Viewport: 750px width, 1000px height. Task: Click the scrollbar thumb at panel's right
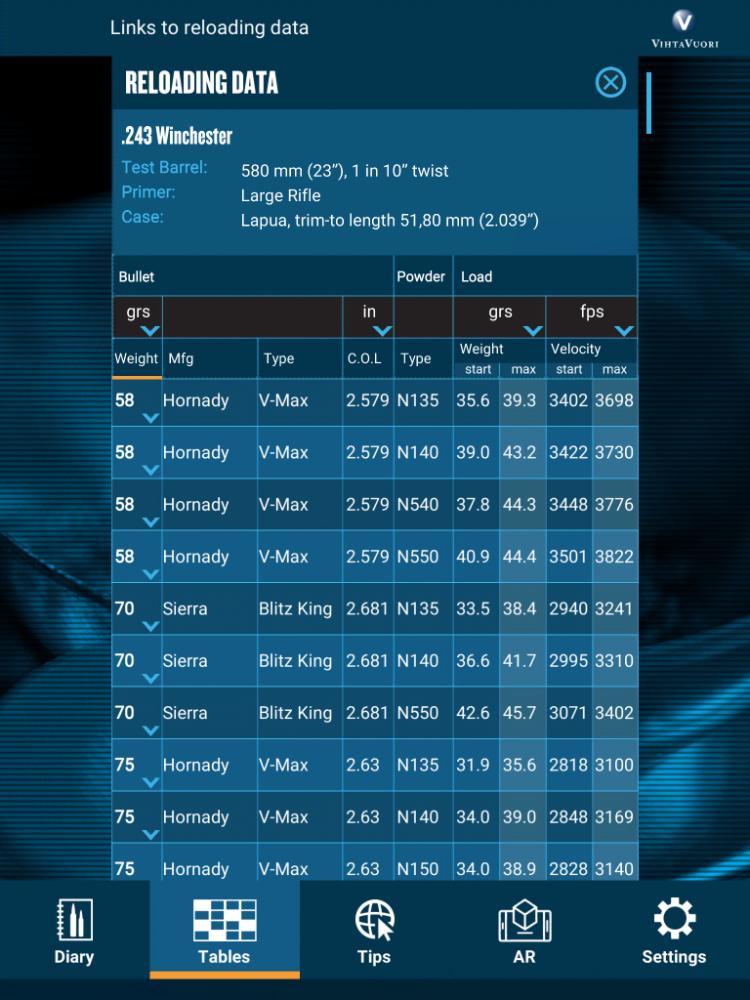(x=649, y=103)
